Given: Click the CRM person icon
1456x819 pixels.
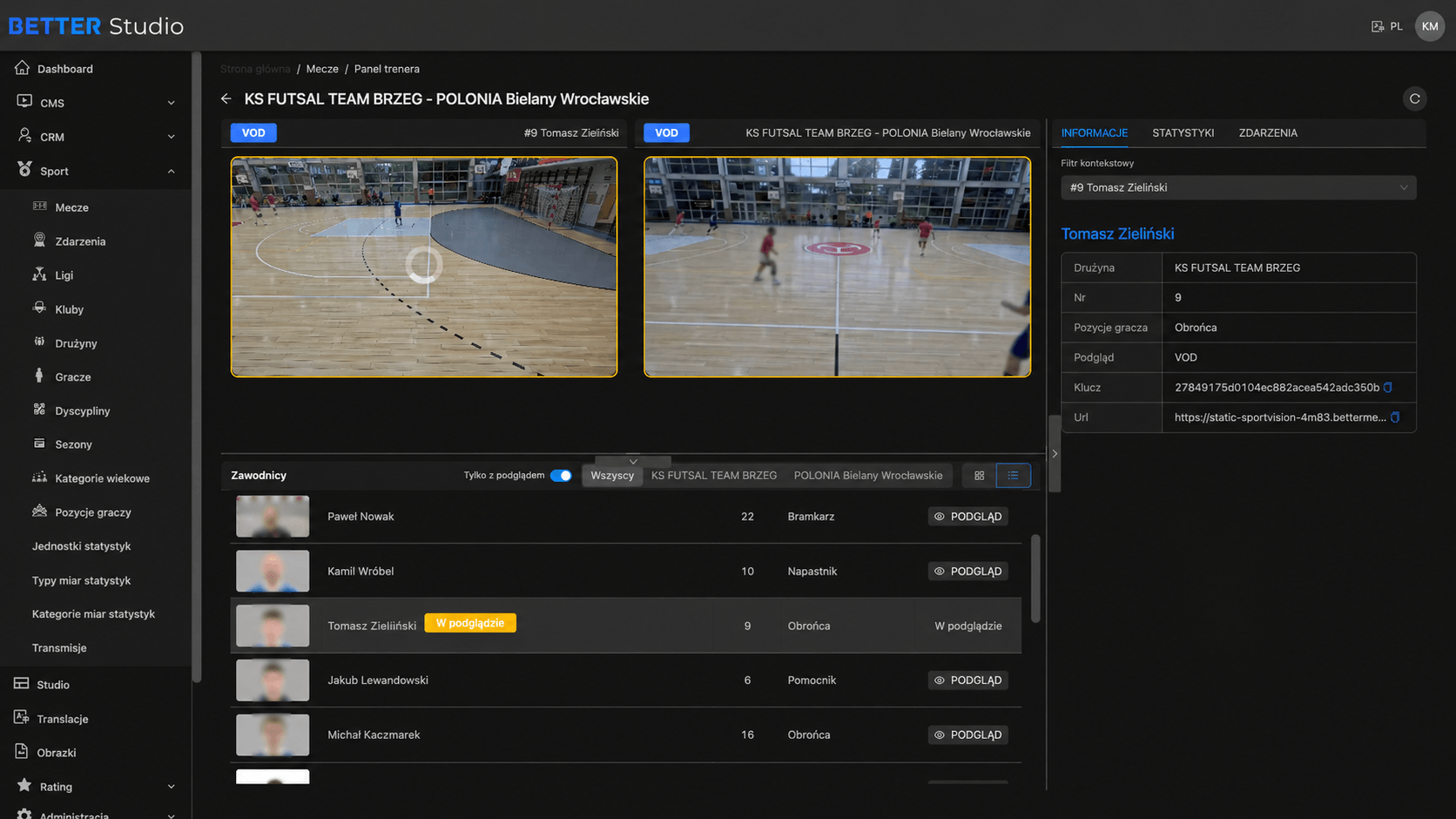Looking at the screenshot, I should click(x=24, y=136).
